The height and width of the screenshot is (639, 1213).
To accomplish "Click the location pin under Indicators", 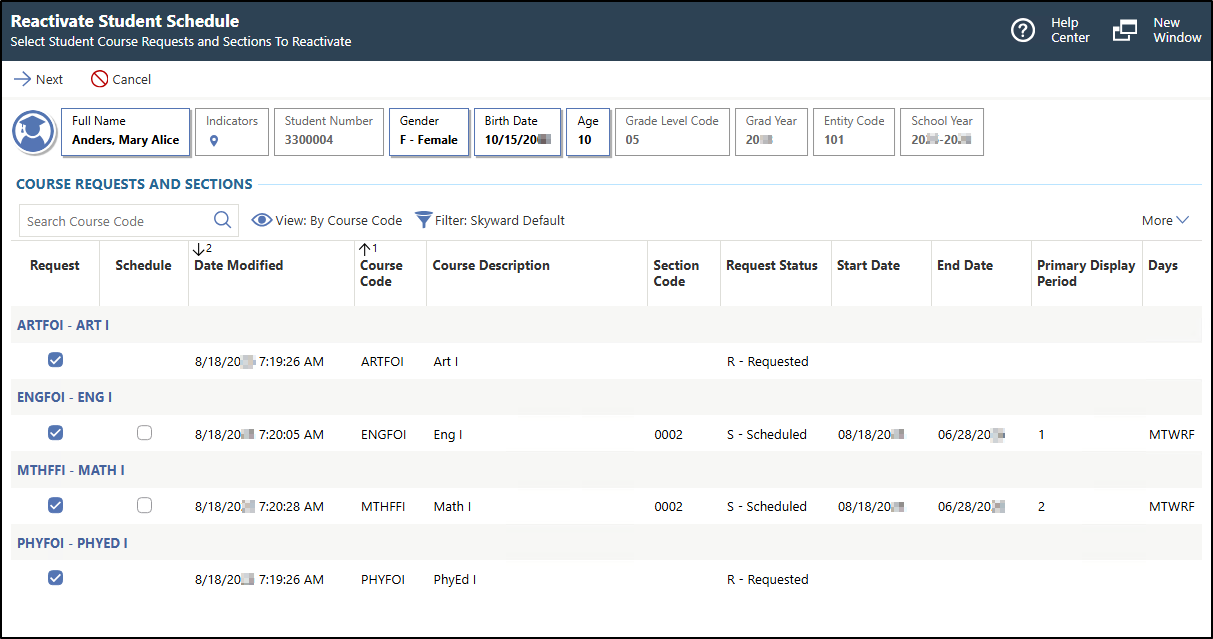I will click(213, 141).
